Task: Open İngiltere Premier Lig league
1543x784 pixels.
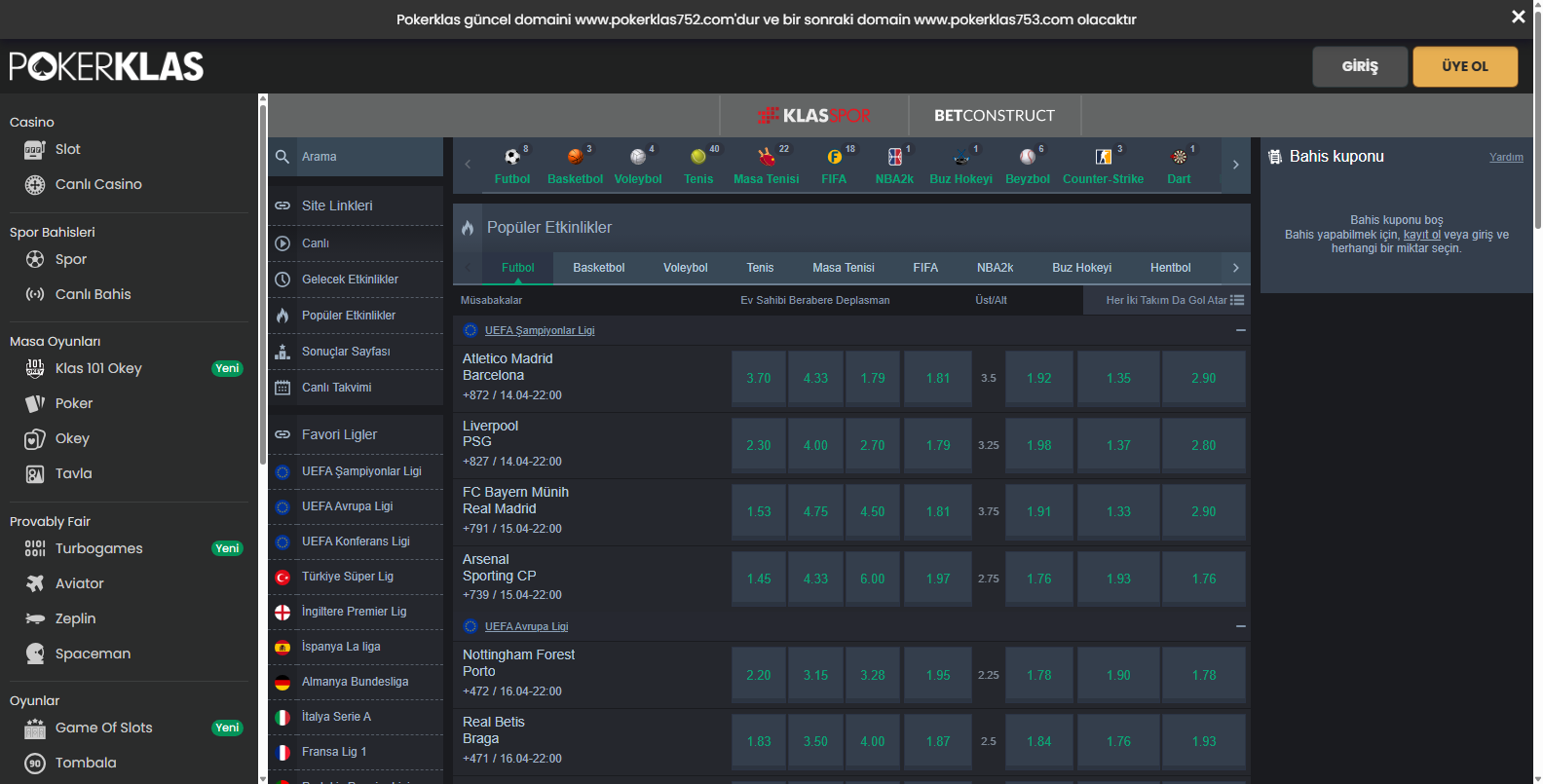Action: coord(356,612)
